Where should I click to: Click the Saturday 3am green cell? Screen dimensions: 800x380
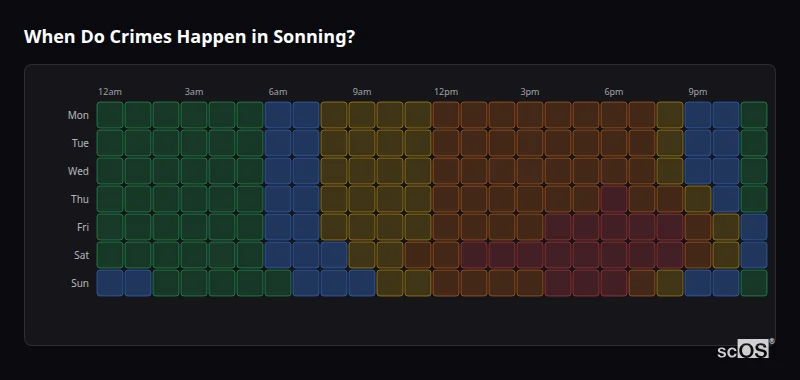(194, 255)
